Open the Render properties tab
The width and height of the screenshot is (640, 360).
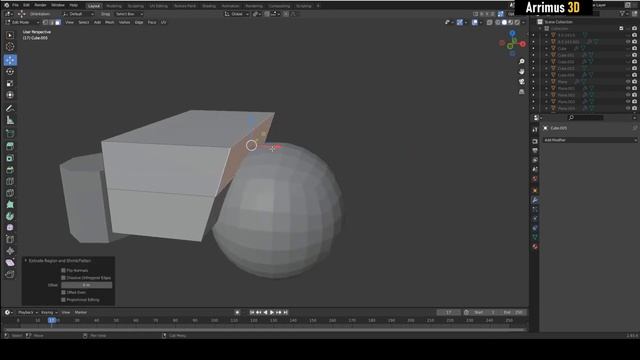click(x=535, y=141)
